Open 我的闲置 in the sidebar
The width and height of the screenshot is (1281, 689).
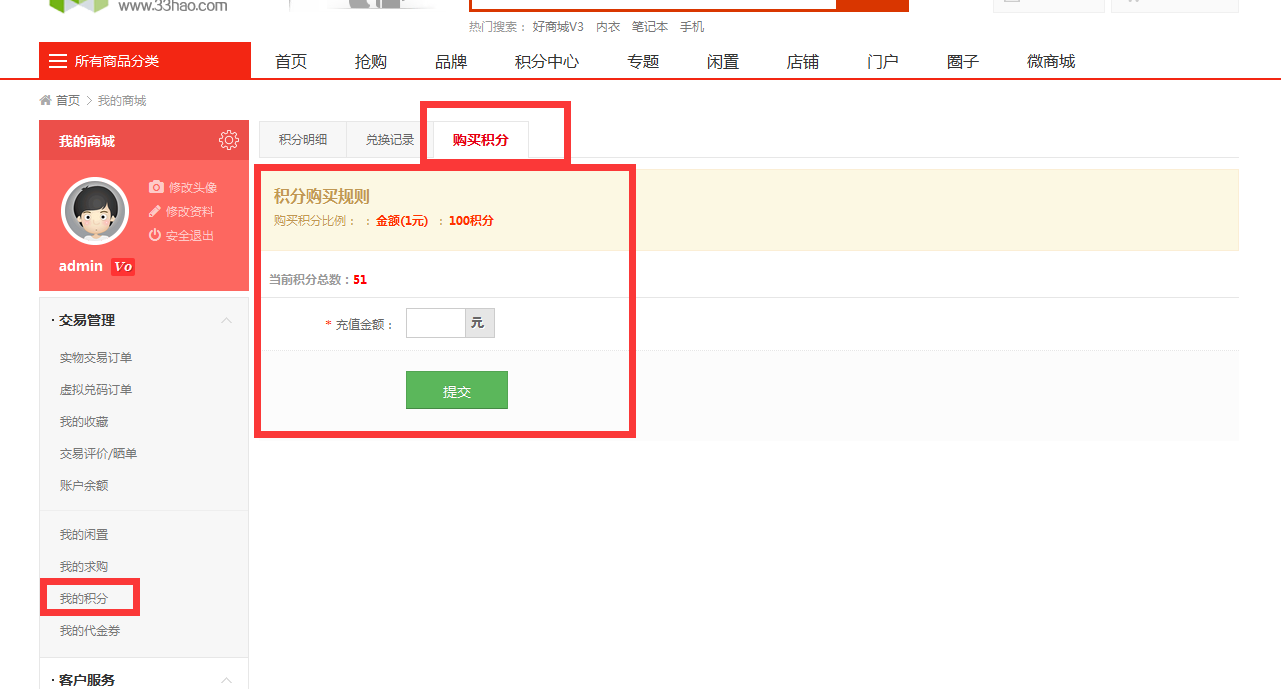pyautogui.click(x=84, y=534)
